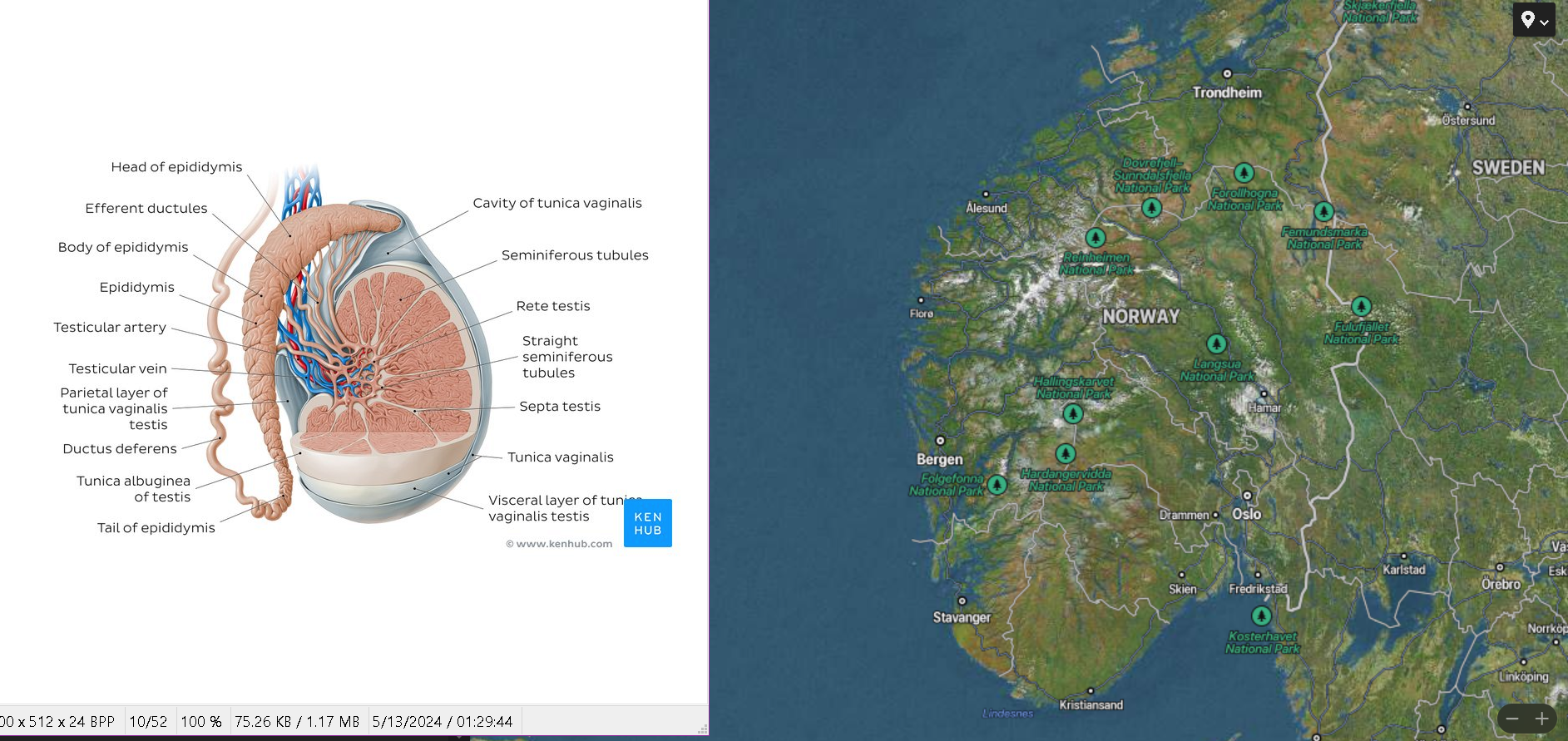Image resolution: width=1568 pixels, height=741 pixels.
Task: Click the Hamar town marker on map
Action: coord(1264,394)
